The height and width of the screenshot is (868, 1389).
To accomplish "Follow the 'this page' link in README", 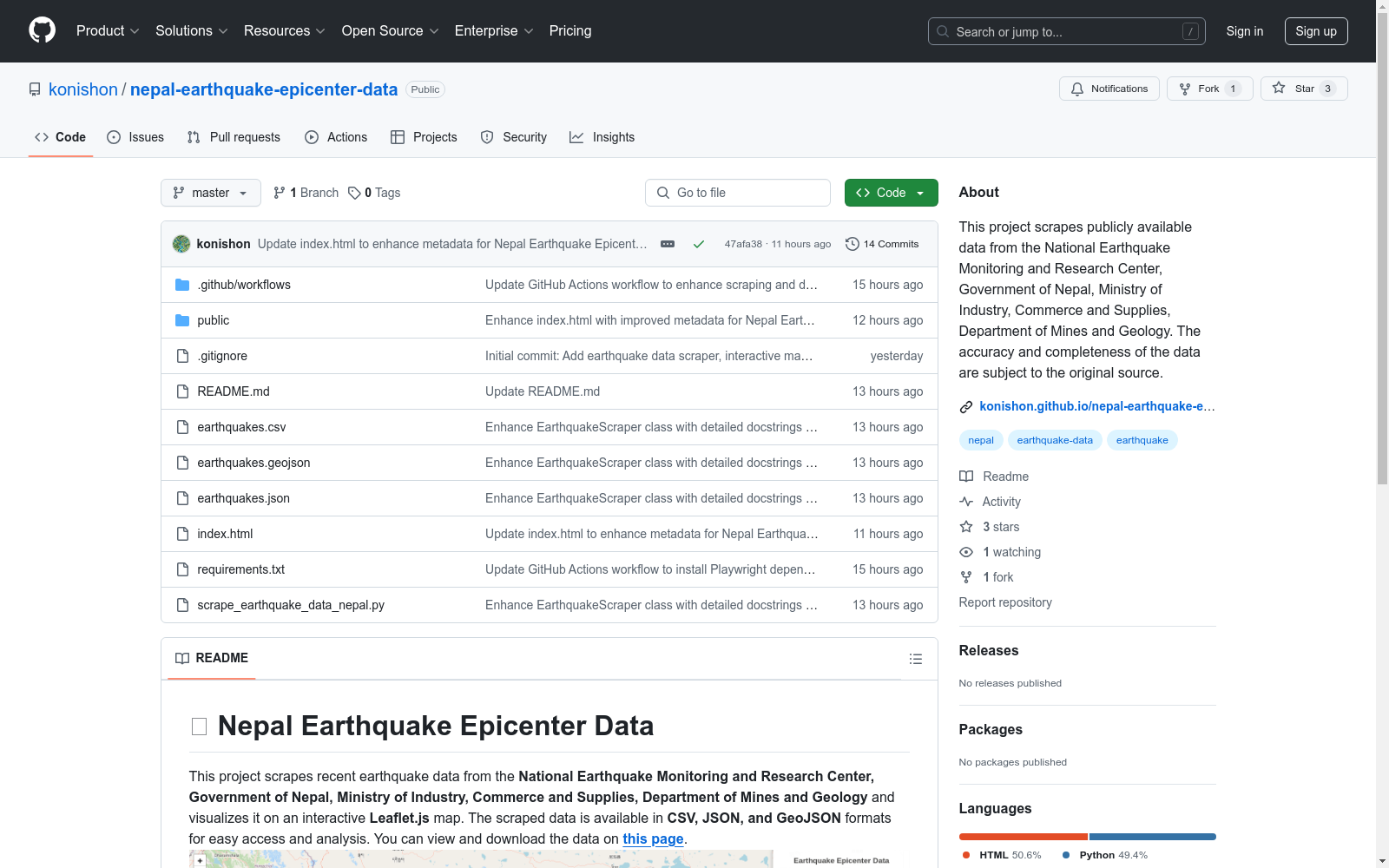I will [653, 838].
